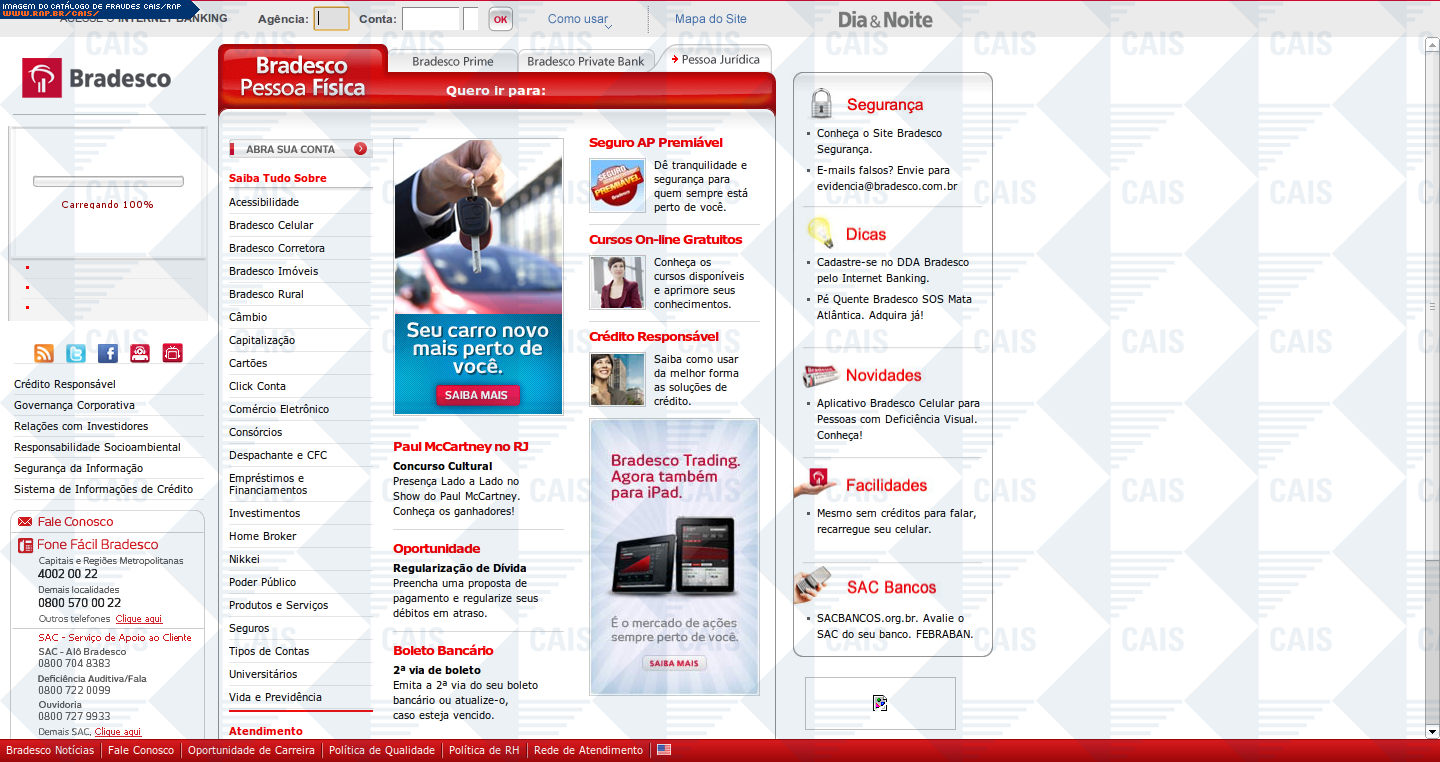Switch to Bradesco Prime tab
Viewport: 1440px width, 762px height.
452,61
